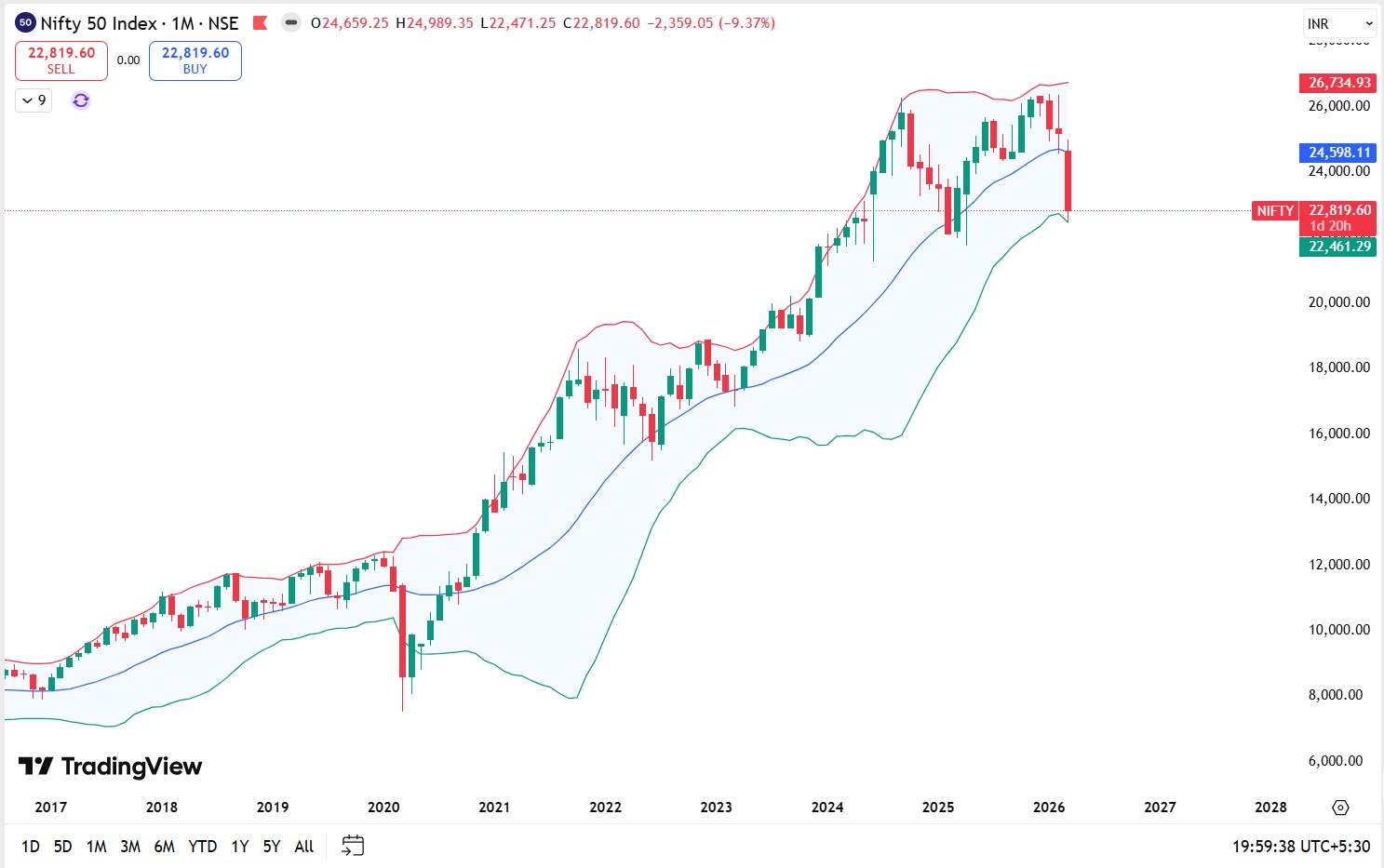Click the timezone clock UTC+5:30
The width and height of the screenshot is (1384, 868).
[1301, 847]
